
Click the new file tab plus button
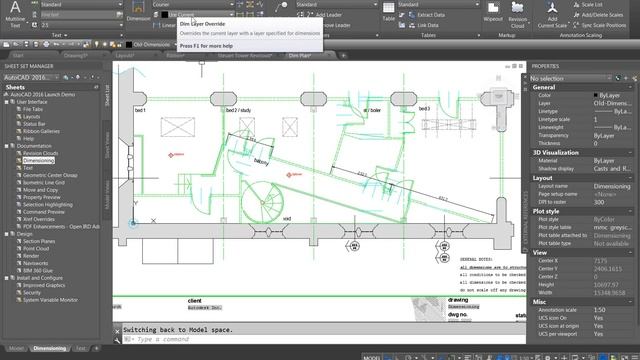click(x=343, y=56)
